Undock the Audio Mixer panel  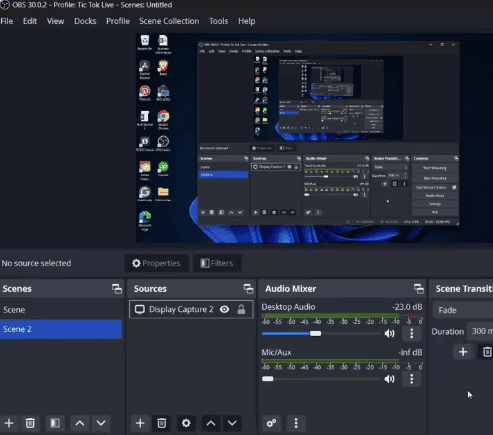click(419, 289)
